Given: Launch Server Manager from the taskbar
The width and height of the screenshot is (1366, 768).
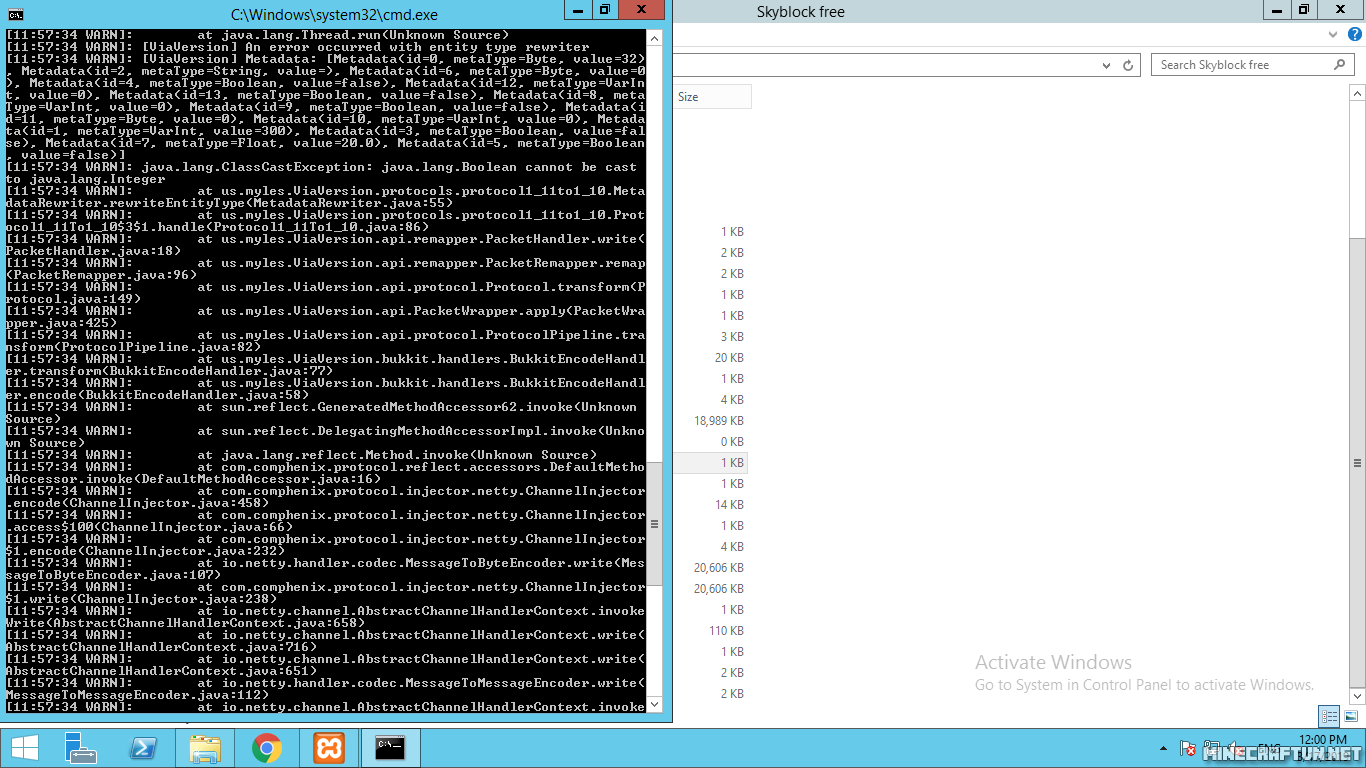Looking at the screenshot, I should click(x=80, y=748).
